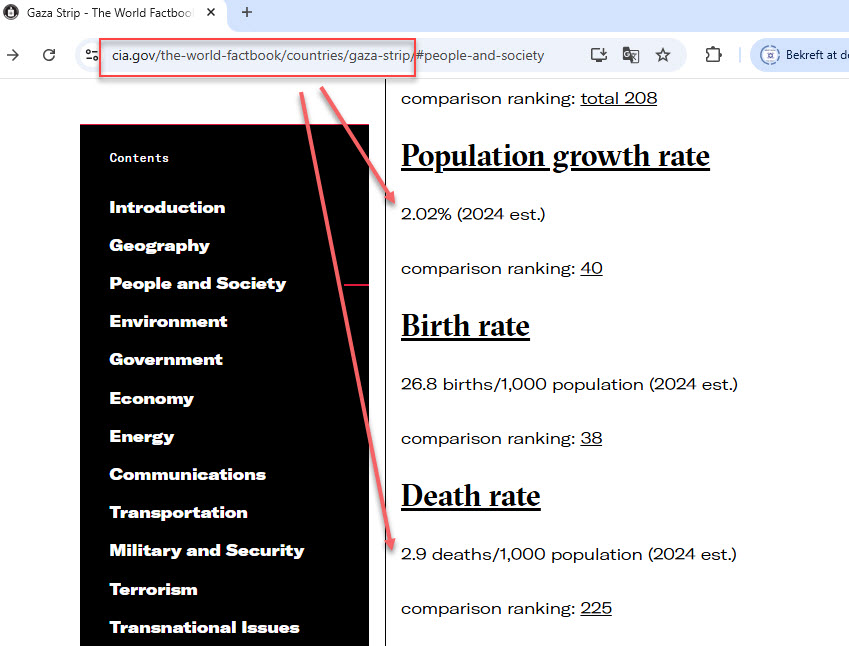This screenshot has height=646, width=849.
Task: Go to Introduction in Contents menu
Action: (x=167, y=207)
